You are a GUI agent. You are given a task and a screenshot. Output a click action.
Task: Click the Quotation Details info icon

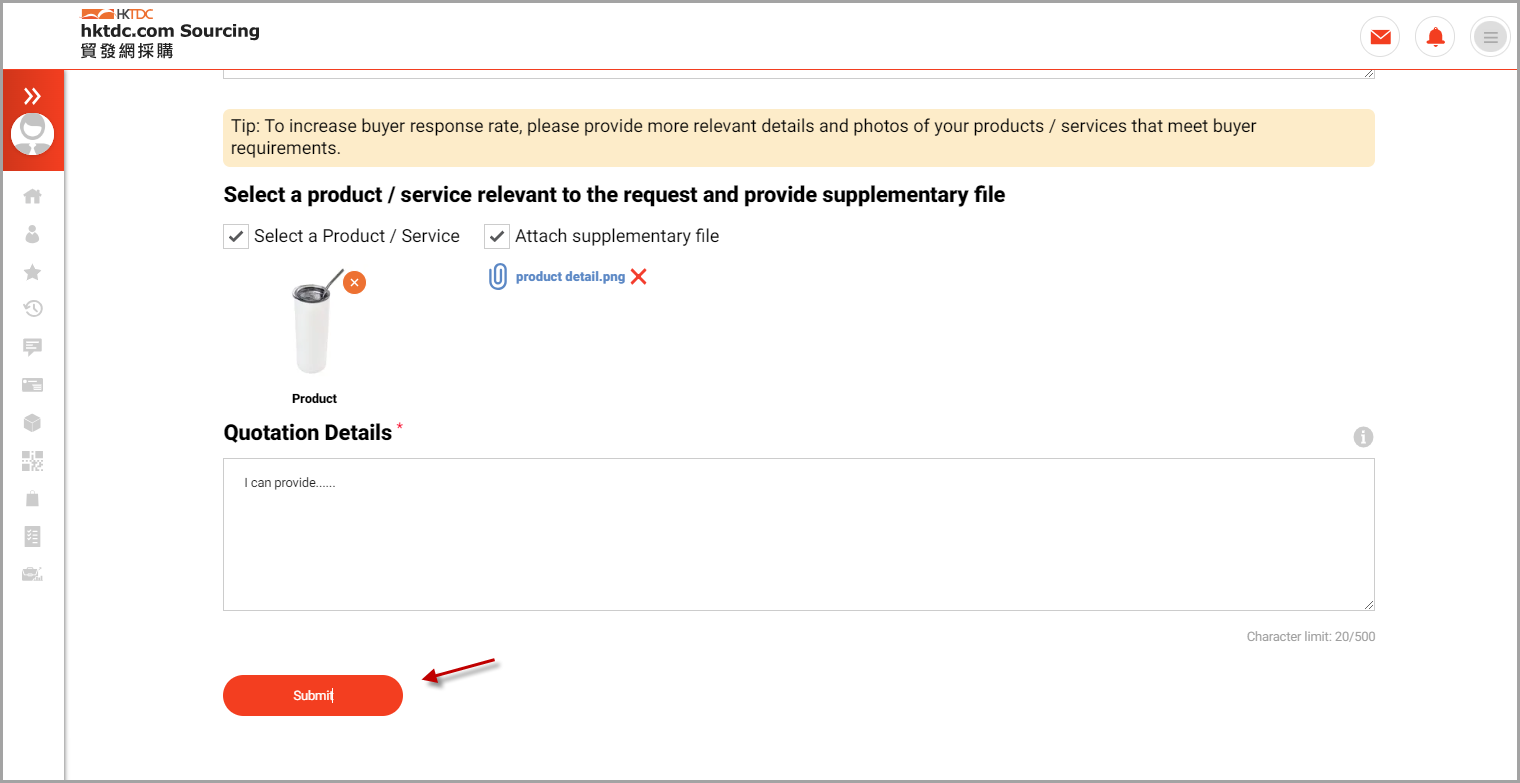click(1363, 437)
